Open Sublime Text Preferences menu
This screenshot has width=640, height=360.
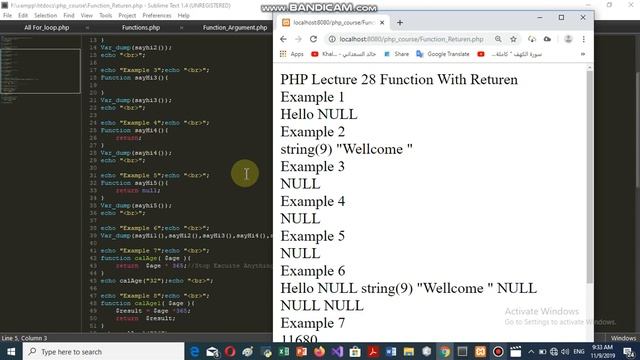[157, 16]
